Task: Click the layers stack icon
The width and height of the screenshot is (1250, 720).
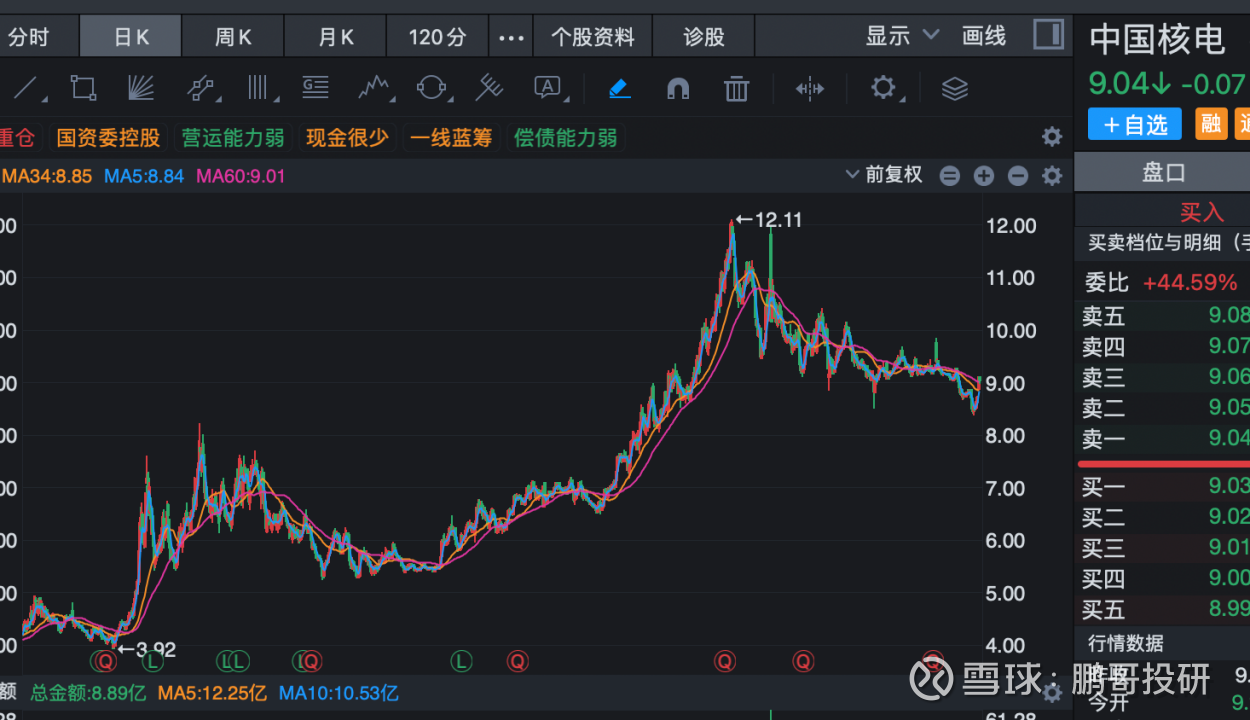Action: tap(954, 89)
